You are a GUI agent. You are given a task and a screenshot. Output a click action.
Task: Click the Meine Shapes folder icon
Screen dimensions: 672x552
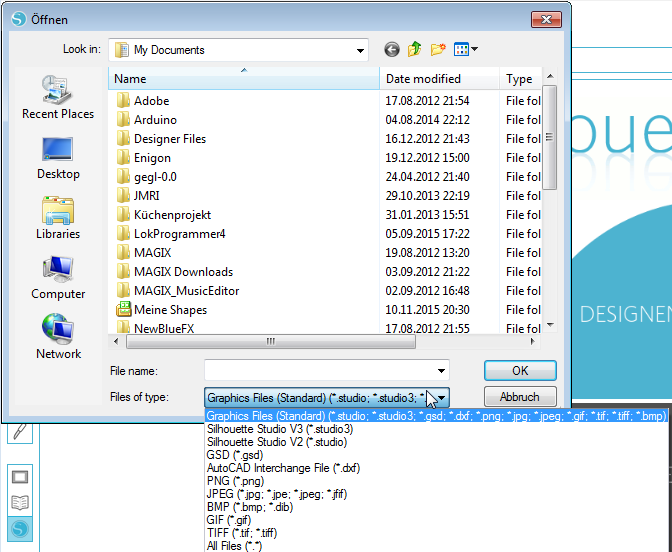pyautogui.click(x=123, y=309)
